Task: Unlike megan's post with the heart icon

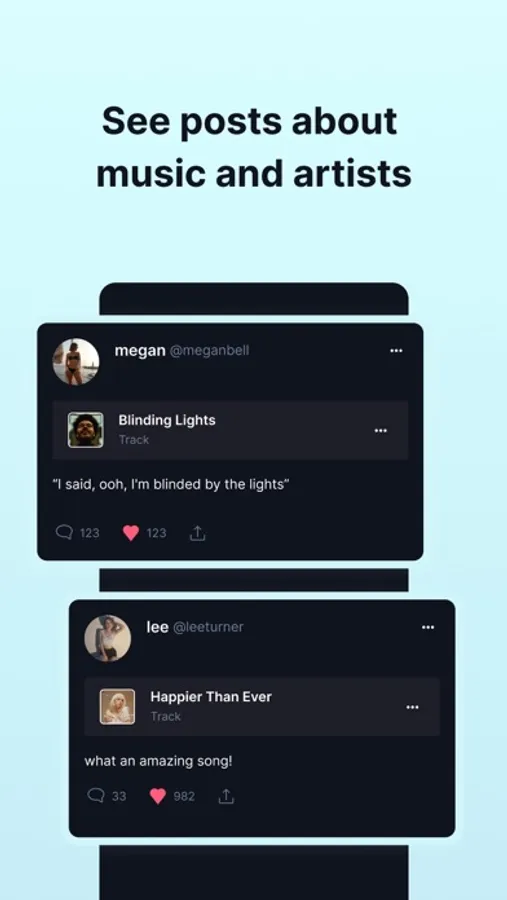Action: click(x=131, y=533)
